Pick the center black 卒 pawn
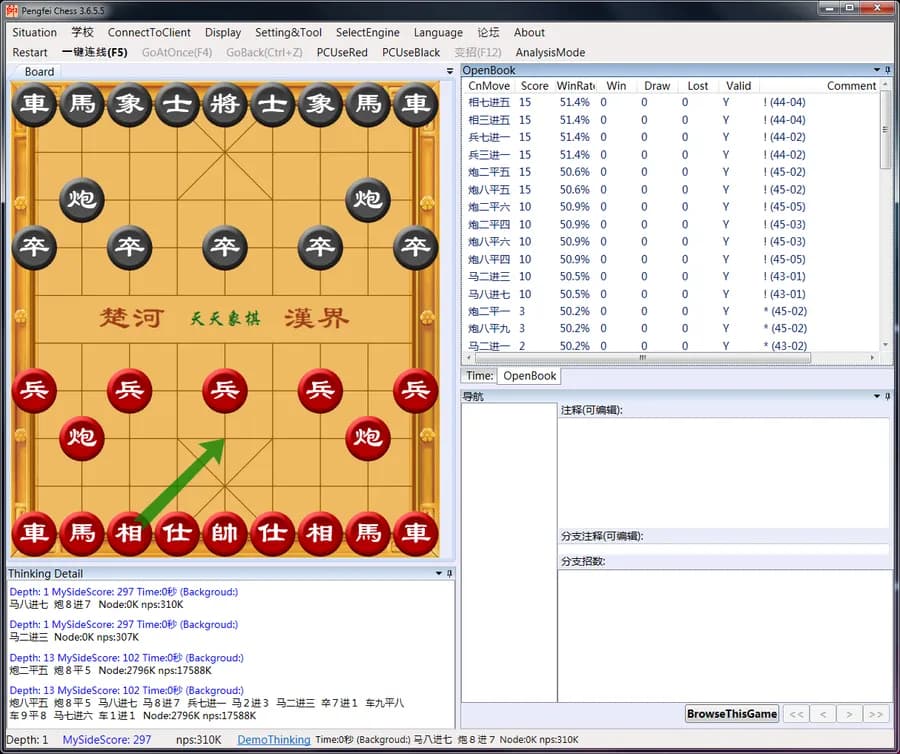Image resolution: width=900 pixels, height=754 pixels. point(224,247)
